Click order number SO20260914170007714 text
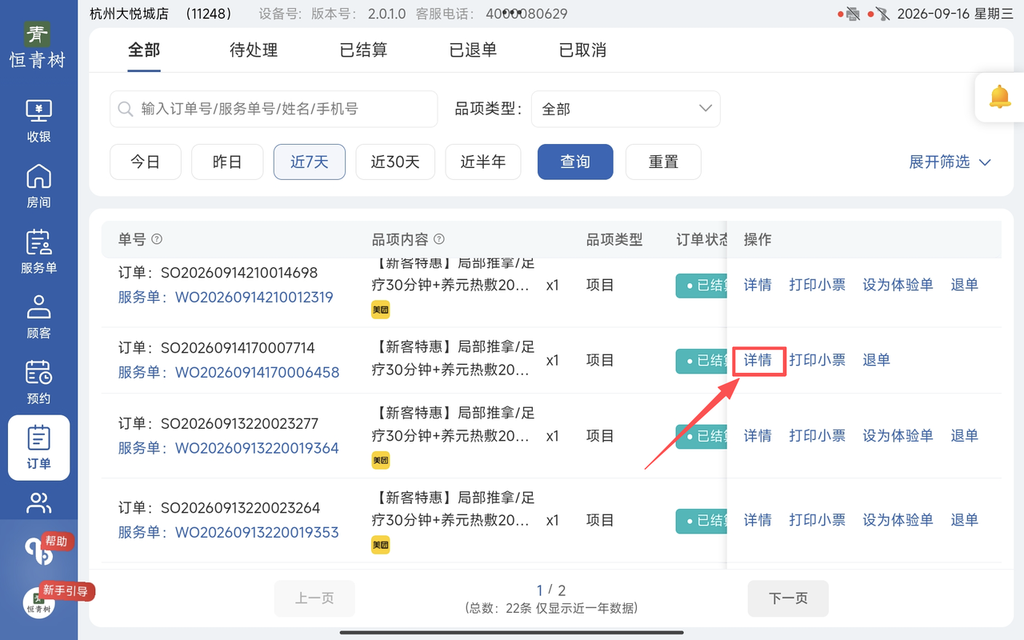 coord(238,348)
